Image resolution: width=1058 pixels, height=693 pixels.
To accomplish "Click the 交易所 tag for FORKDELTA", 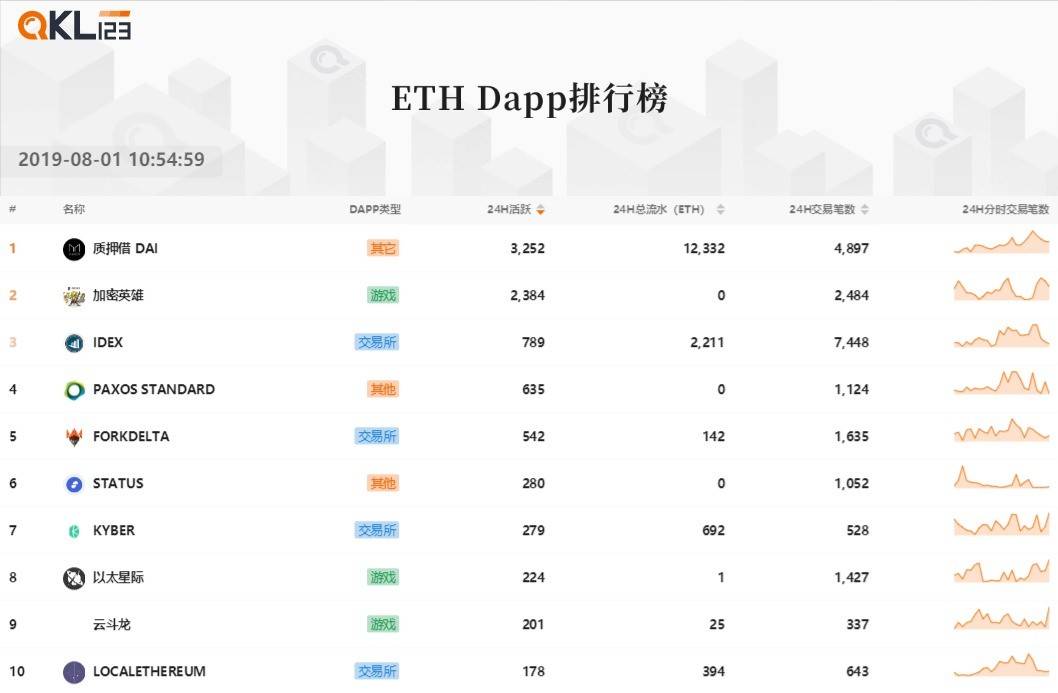I will tap(377, 437).
